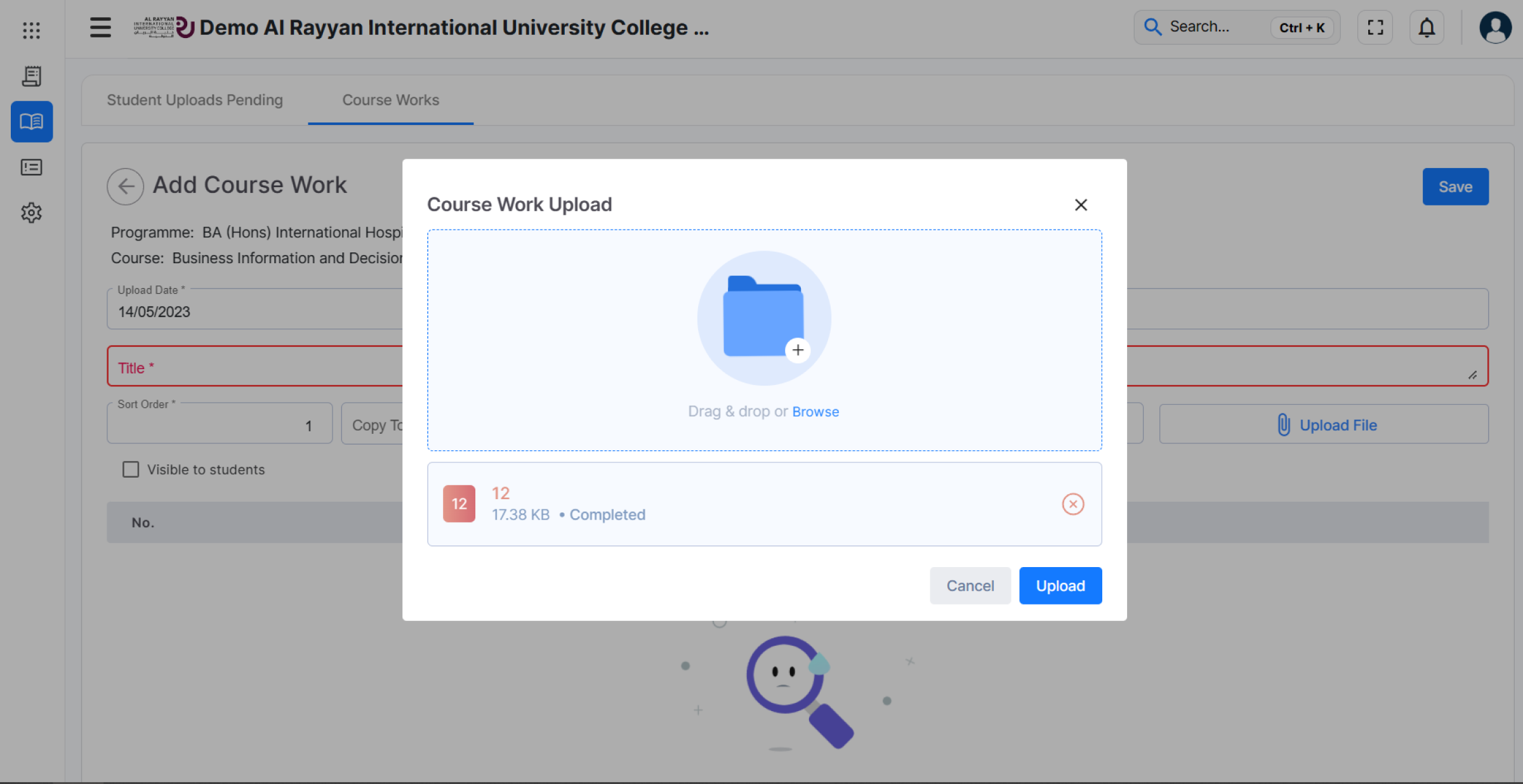Click the folder plus upload icon
Viewport: 1523px width, 784px height.
(x=764, y=318)
